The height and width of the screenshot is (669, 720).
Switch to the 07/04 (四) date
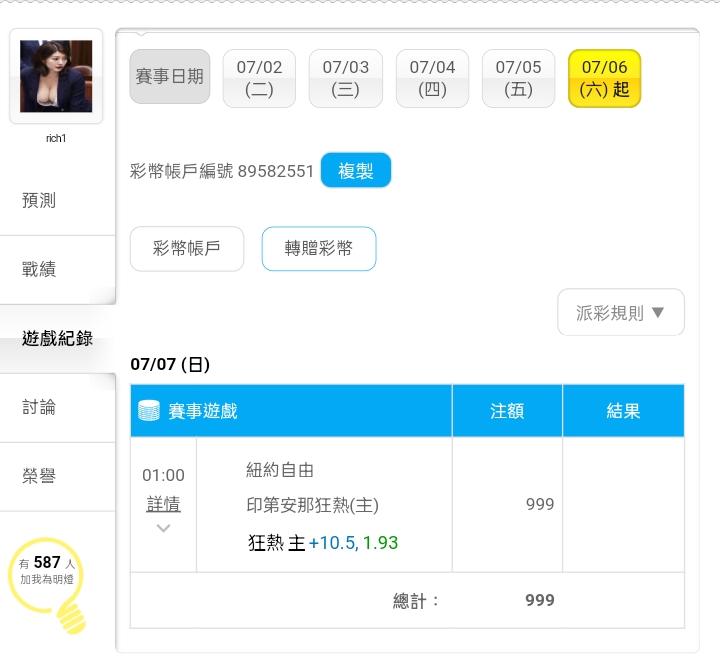point(433,79)
